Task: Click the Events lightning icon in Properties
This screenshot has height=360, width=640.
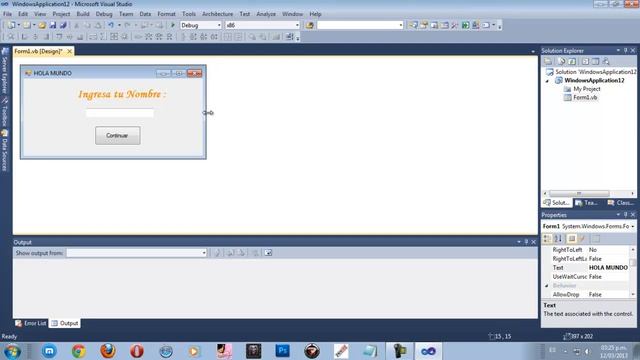Action: click(582, 239)
